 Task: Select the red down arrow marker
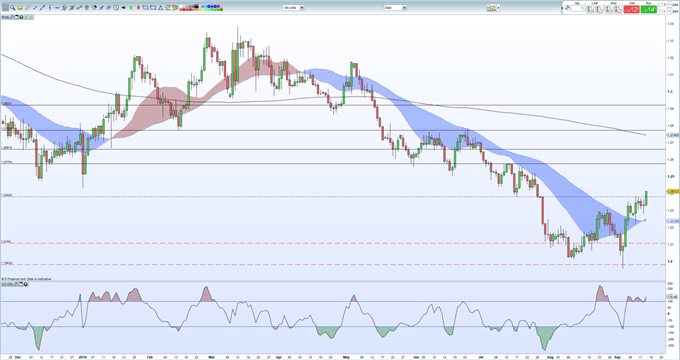138,8
